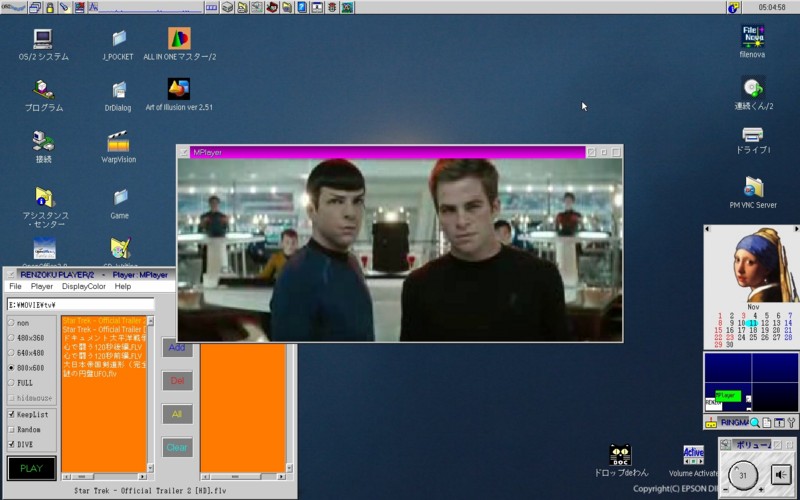Open the Volume Activate icon

point(693,455)
